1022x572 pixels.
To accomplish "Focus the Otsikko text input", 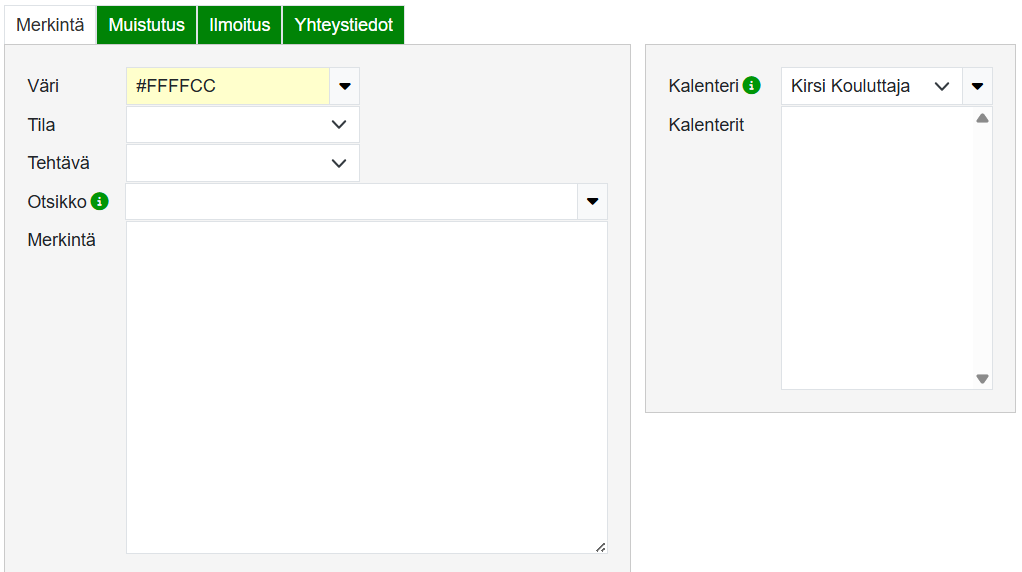I will (x=351, y=201).
